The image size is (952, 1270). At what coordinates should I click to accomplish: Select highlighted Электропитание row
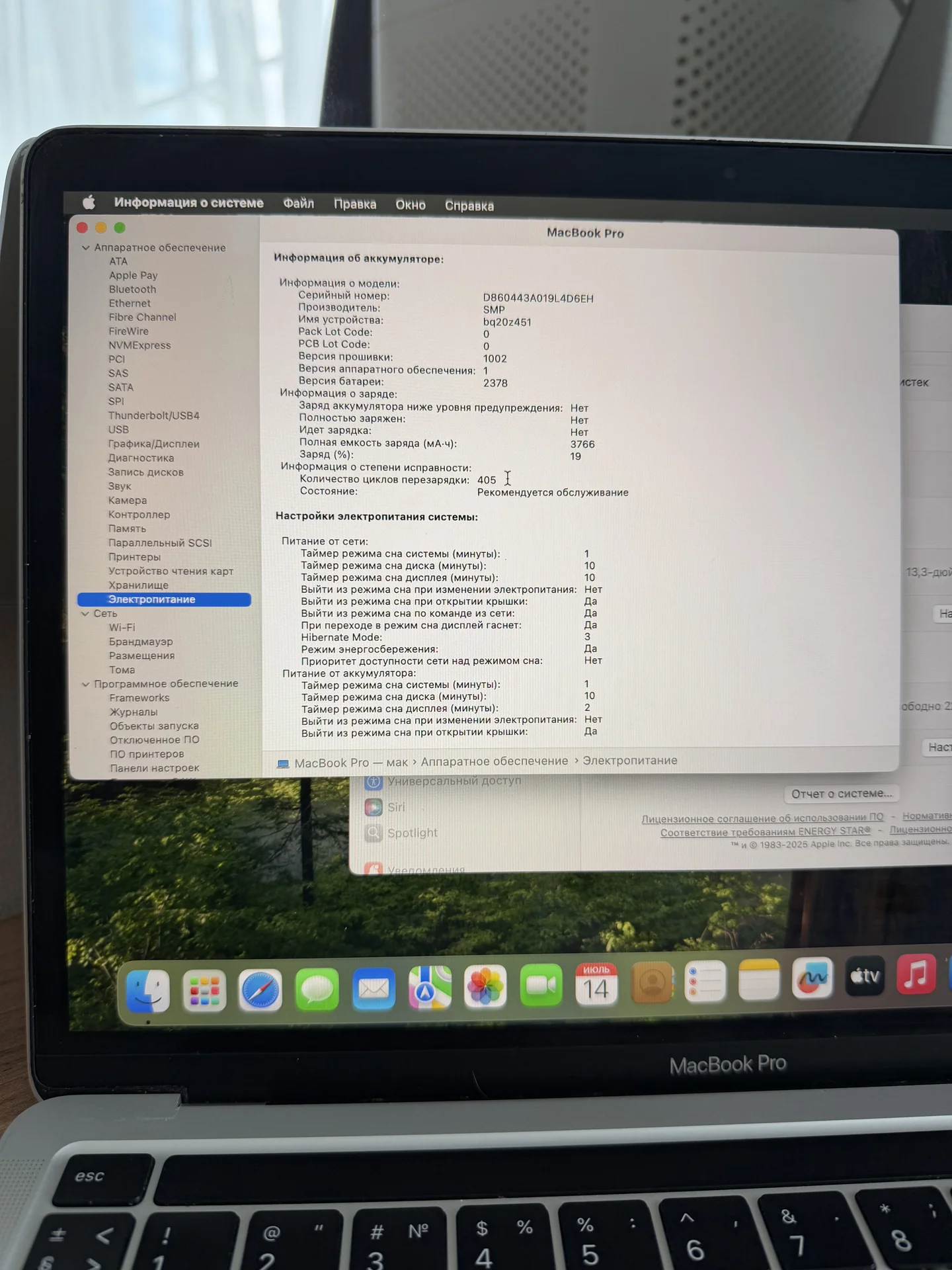164,599
